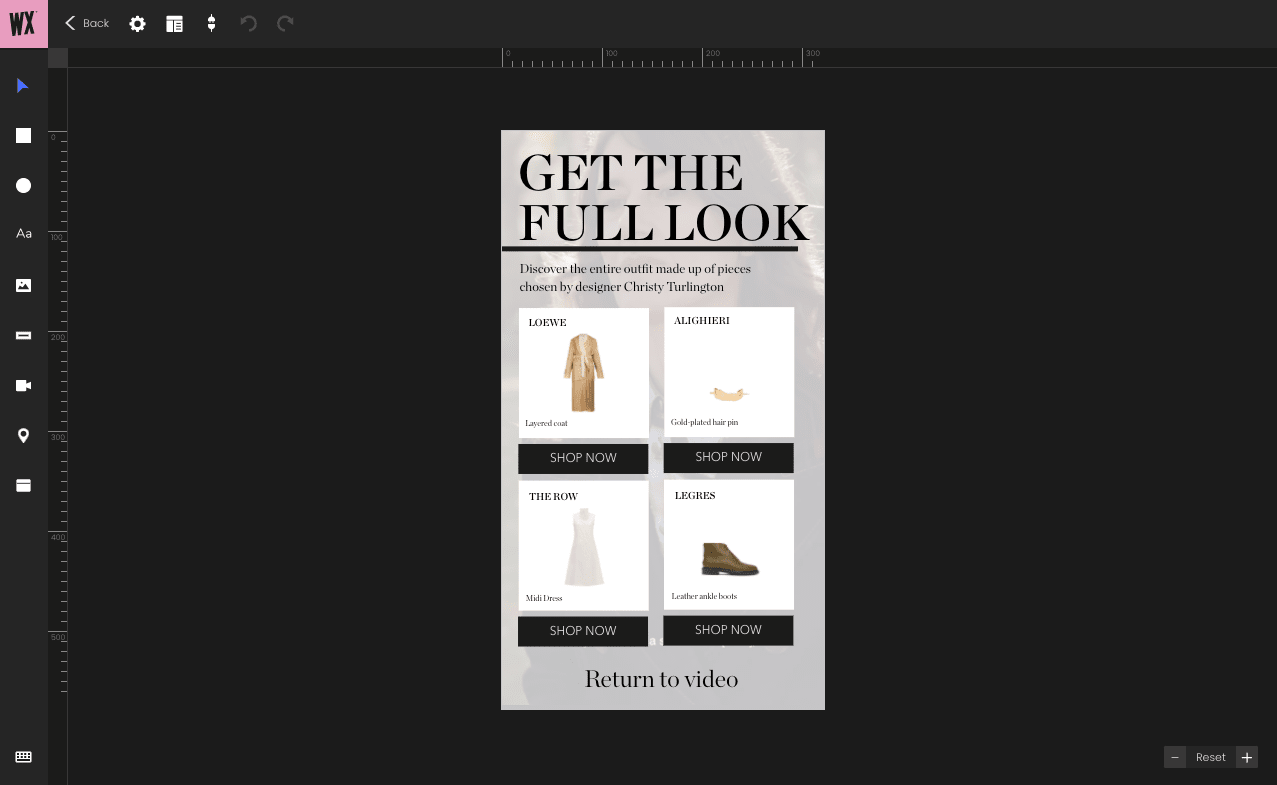1277x785 pixels.
Task: Zoom out with the minus button
Action: [1175, 757]
